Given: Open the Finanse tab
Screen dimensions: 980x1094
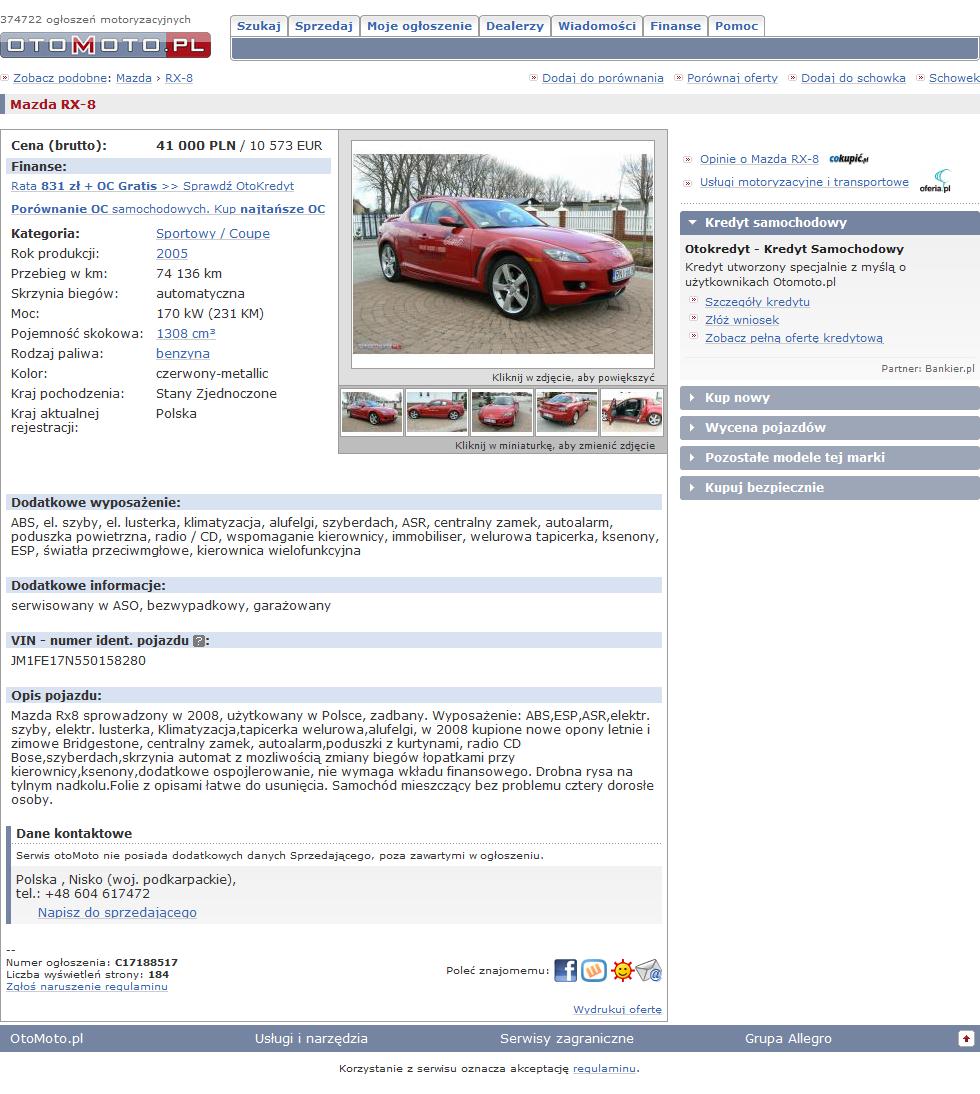Looking at the screenshot, I should tap(675, 26).
